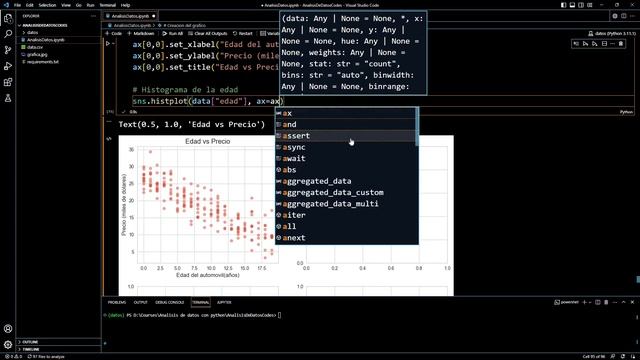Switch to the Output panel tab
The width and height of the screenshot is (640, 360).
(x=140, y=302)
